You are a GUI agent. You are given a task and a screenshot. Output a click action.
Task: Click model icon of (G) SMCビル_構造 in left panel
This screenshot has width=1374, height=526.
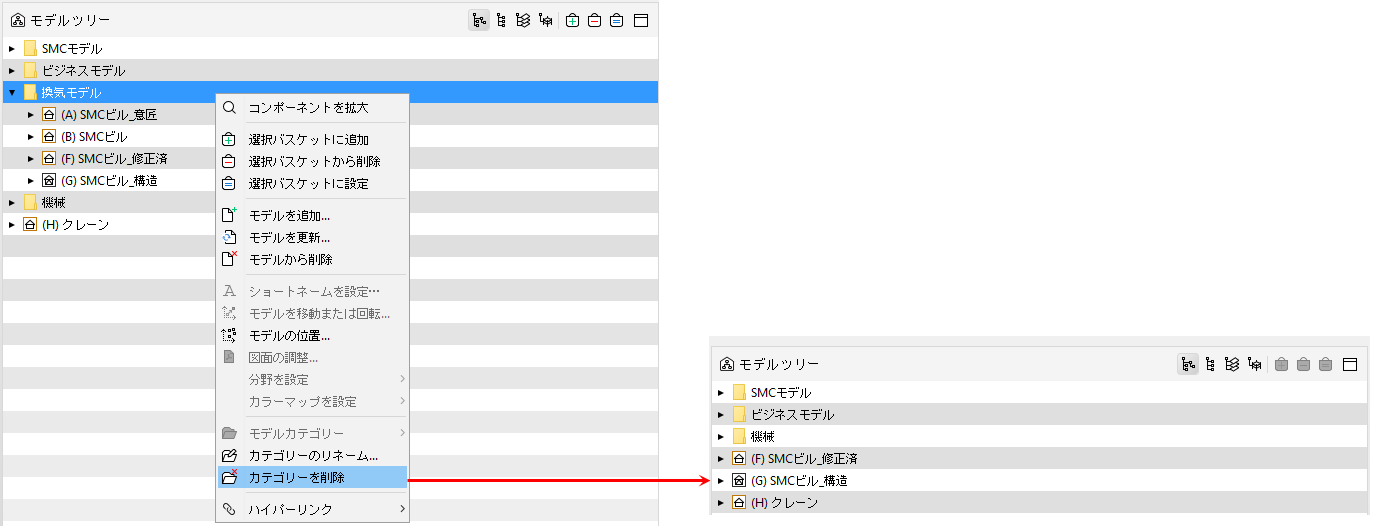coord(49,180)
